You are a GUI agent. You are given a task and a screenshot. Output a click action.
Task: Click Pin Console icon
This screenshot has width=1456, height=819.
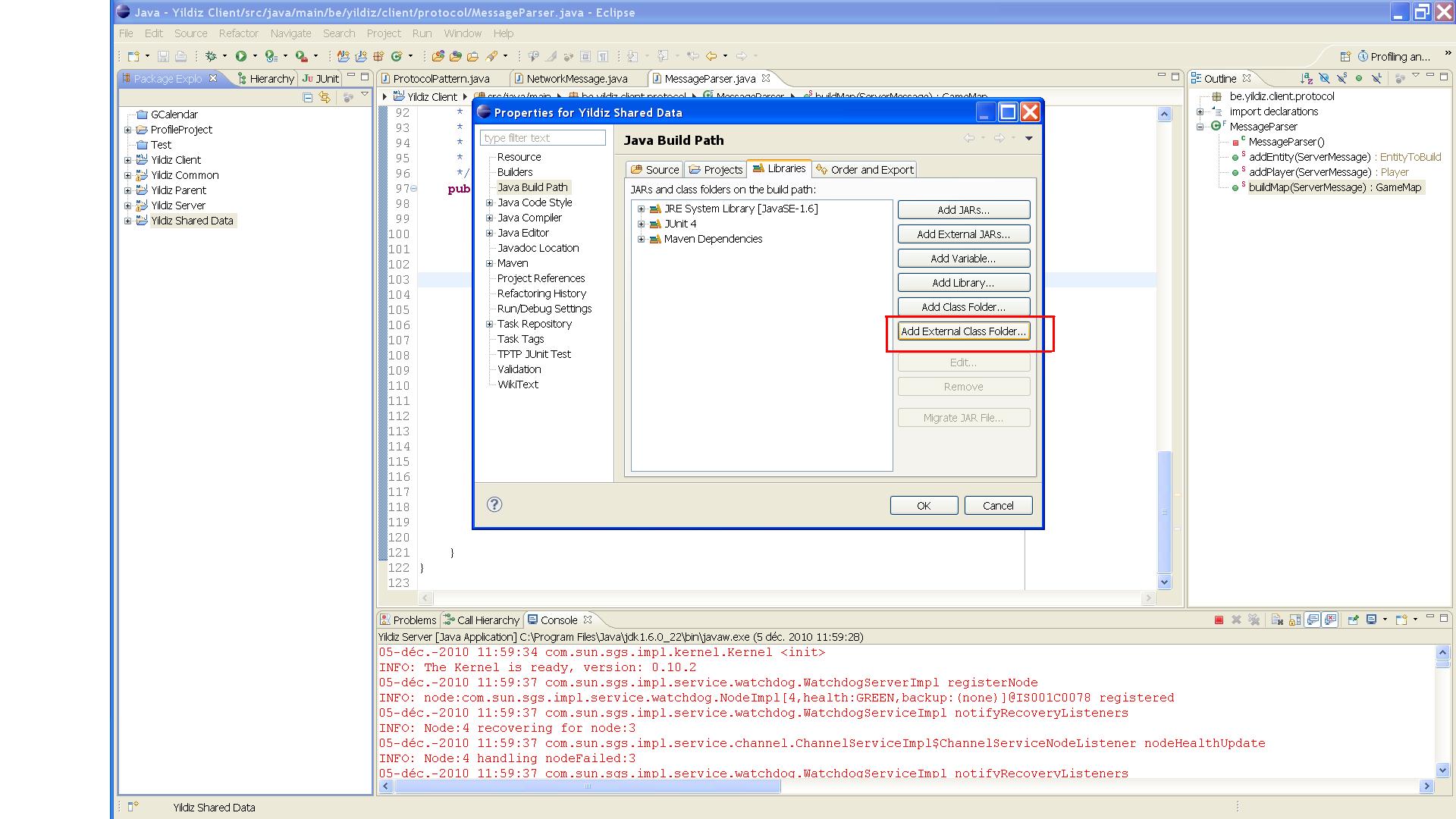click(1354, 620)
